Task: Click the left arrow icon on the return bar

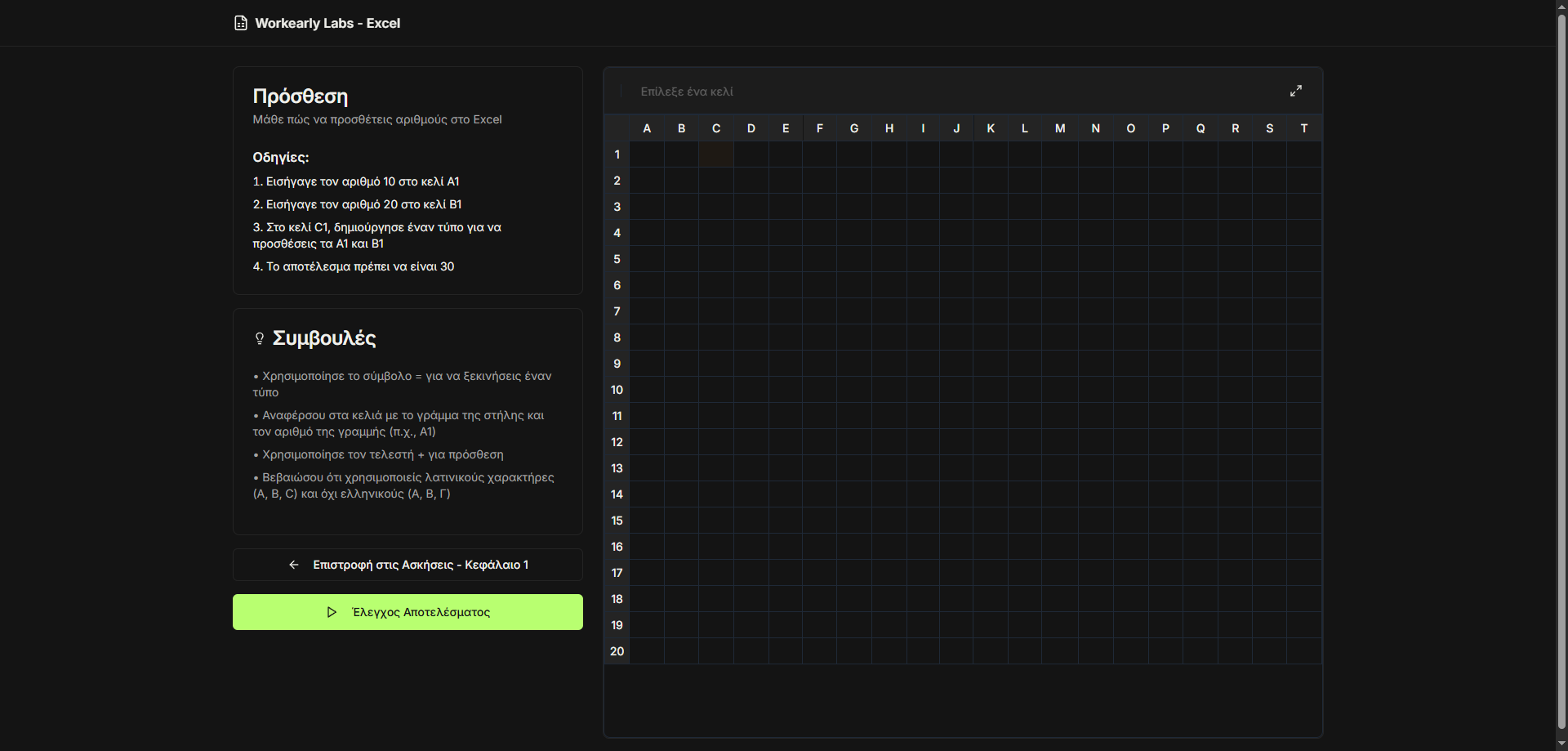Action: pos(293,565)
